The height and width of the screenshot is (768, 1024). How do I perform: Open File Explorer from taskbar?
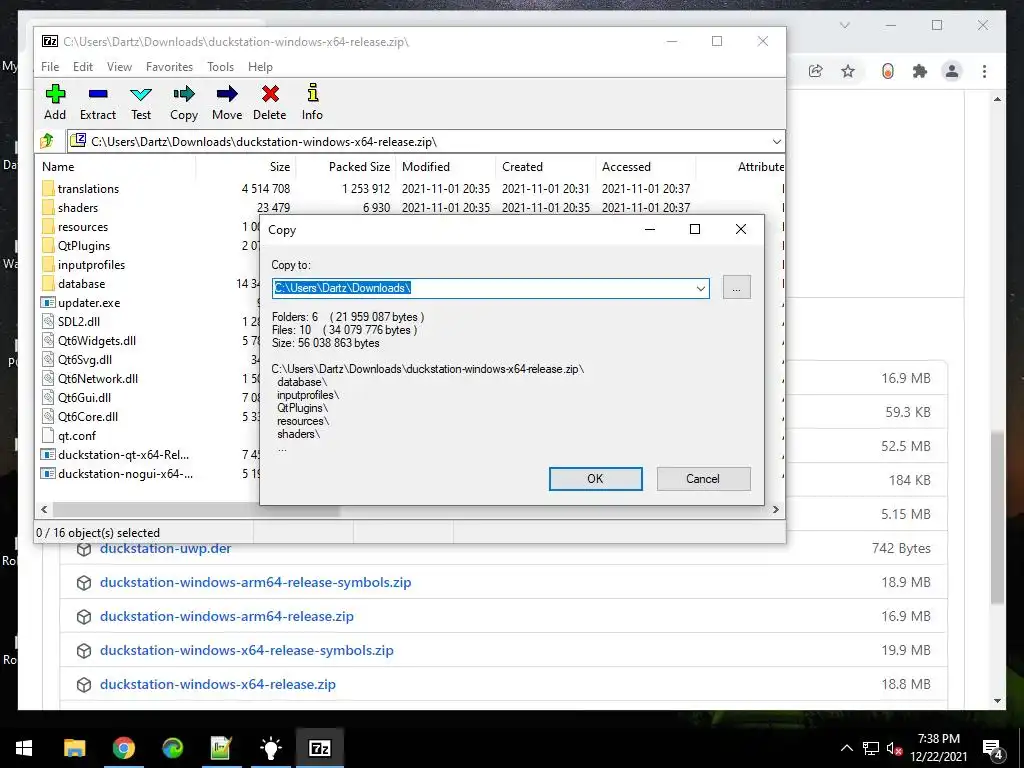[74, 748]
